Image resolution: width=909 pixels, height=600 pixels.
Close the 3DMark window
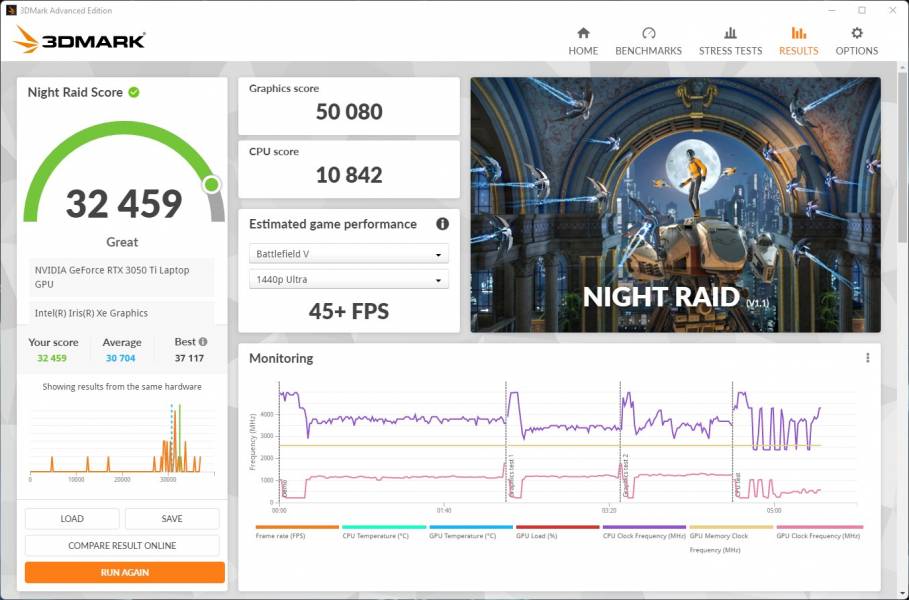click(x=893, y=10)
